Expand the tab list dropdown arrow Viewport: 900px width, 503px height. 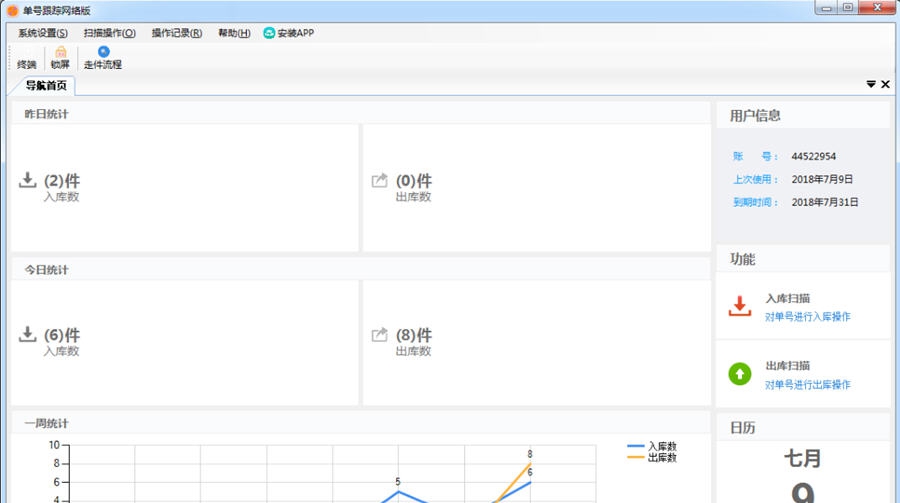(x=870, y=85)
